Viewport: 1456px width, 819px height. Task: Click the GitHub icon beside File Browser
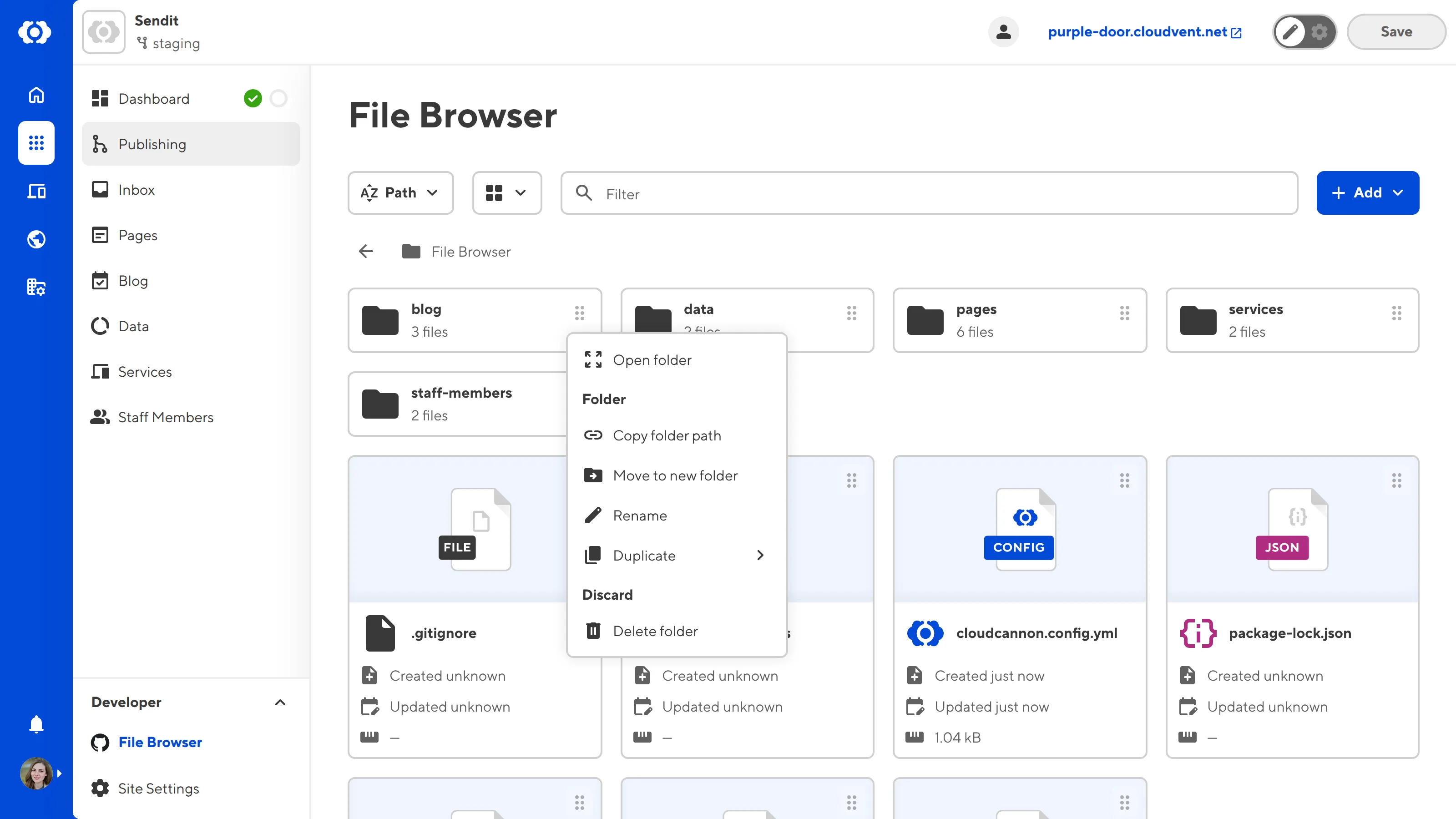(x=100, y=742)
